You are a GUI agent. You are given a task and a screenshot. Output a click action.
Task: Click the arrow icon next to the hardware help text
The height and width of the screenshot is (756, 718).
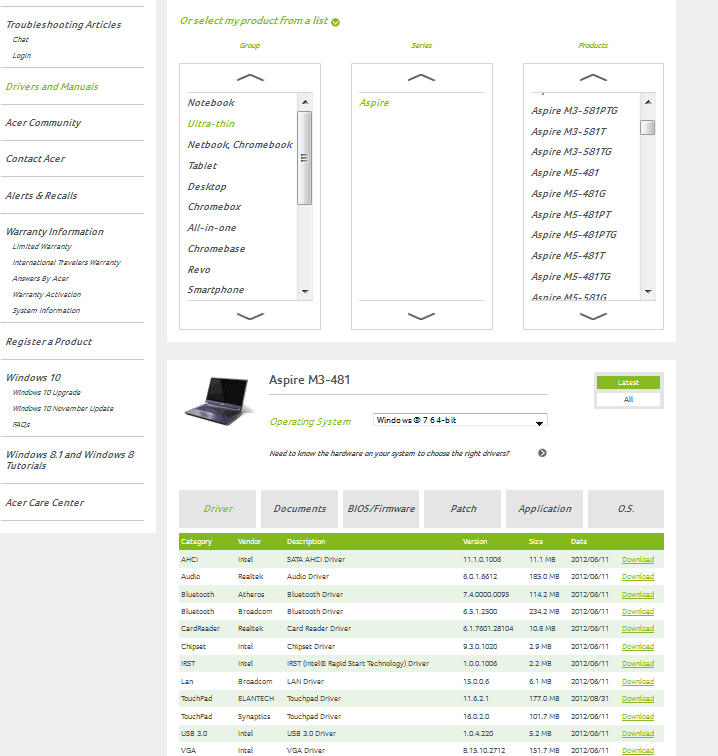pyautogui.click(x=542, y=453)
